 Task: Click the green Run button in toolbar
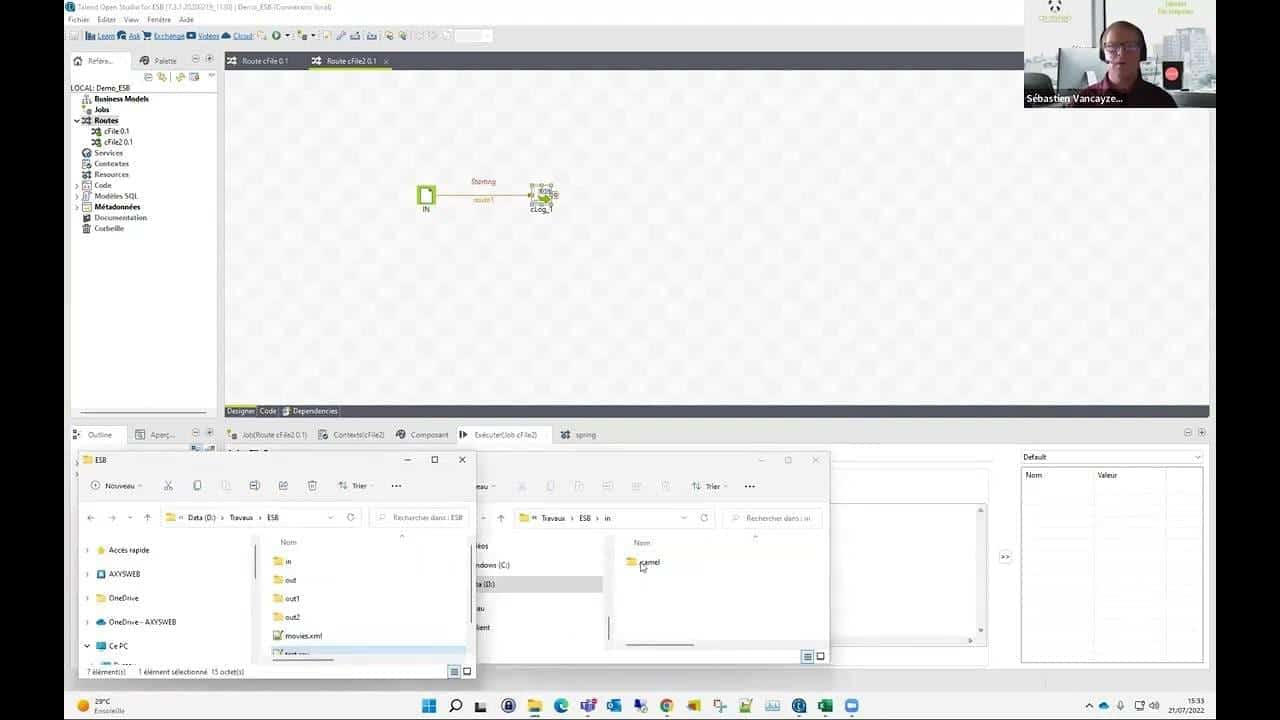point(276,36)
